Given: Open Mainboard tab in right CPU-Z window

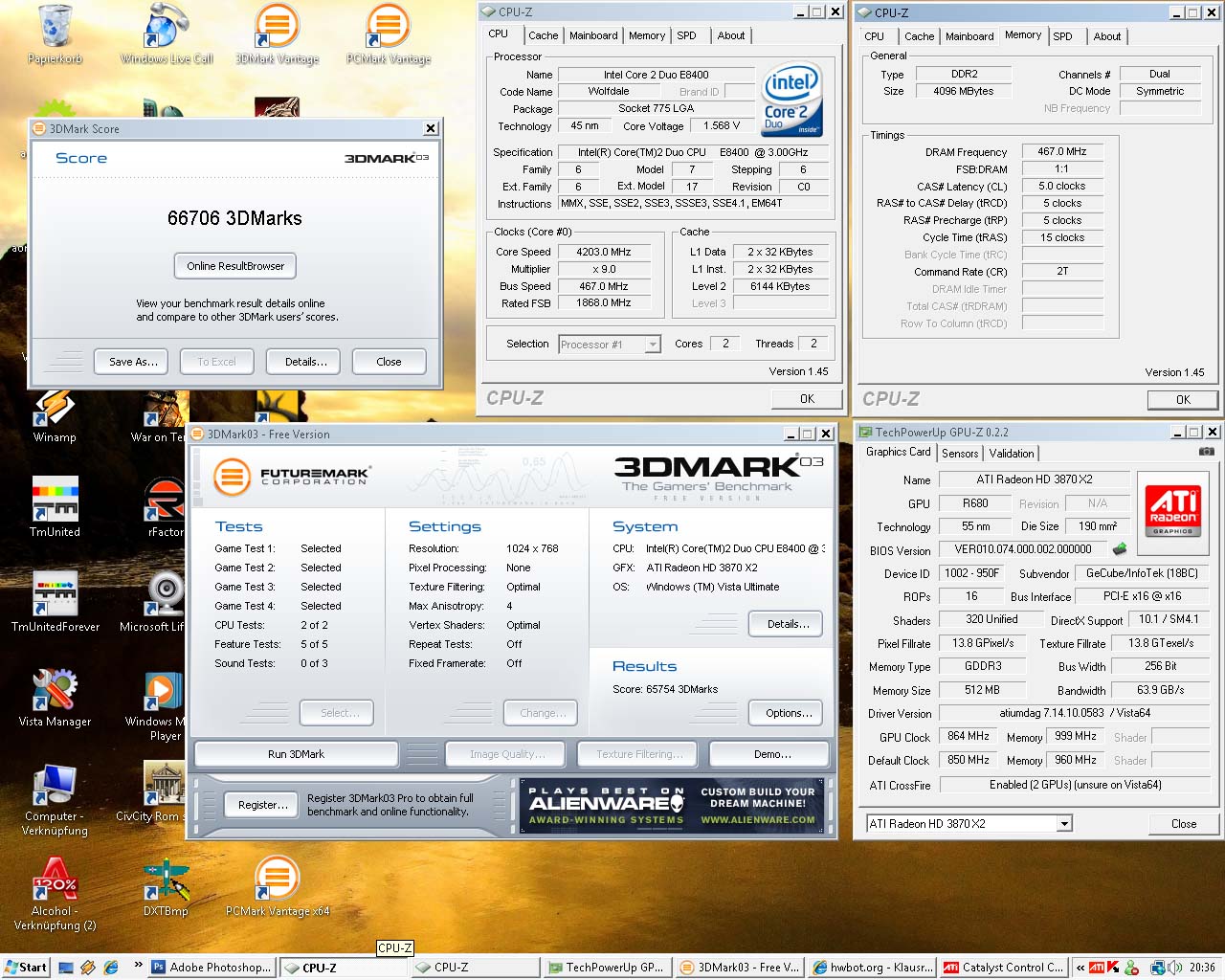Looking at the screenshot, I should [x=969, y=36].
